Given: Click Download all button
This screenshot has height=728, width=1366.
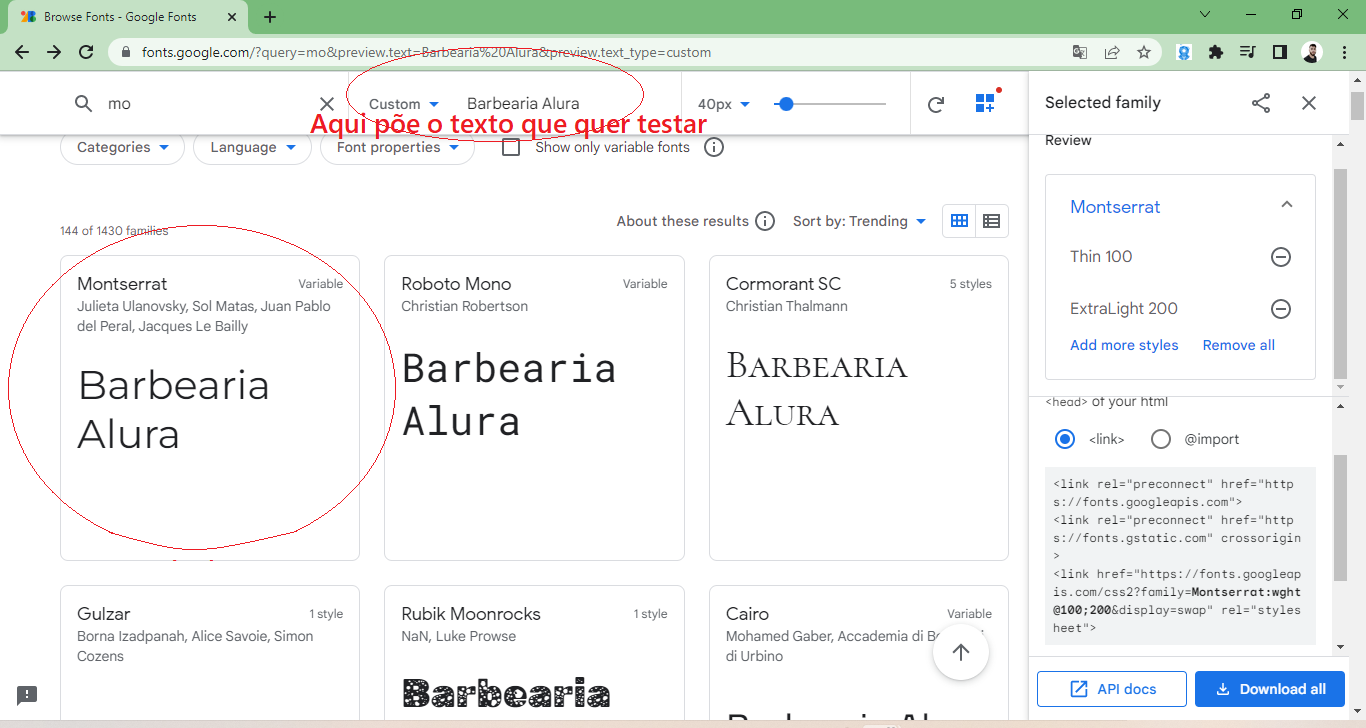Looking at the screenshot, I should (x=1270, y=689).
